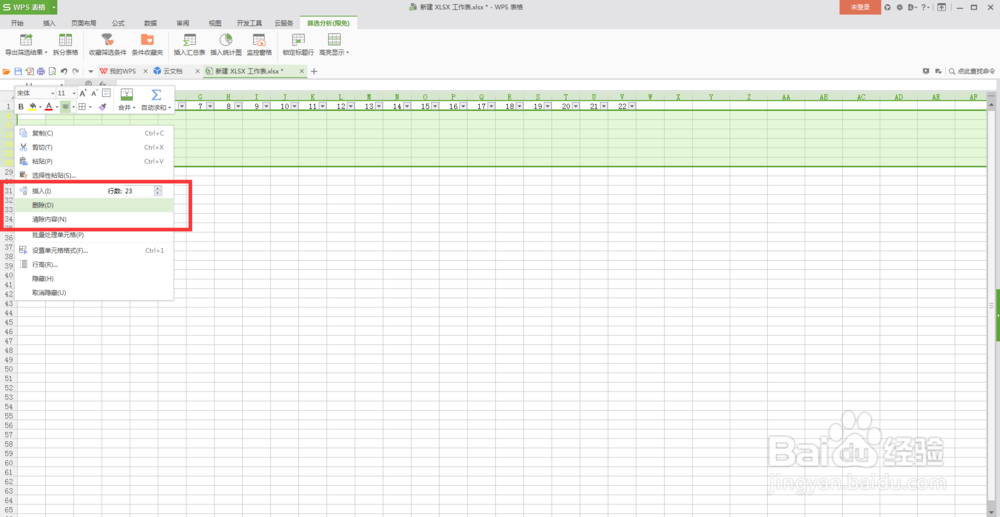Click the 自动求和 sigma icon

(x=156, y=94)
